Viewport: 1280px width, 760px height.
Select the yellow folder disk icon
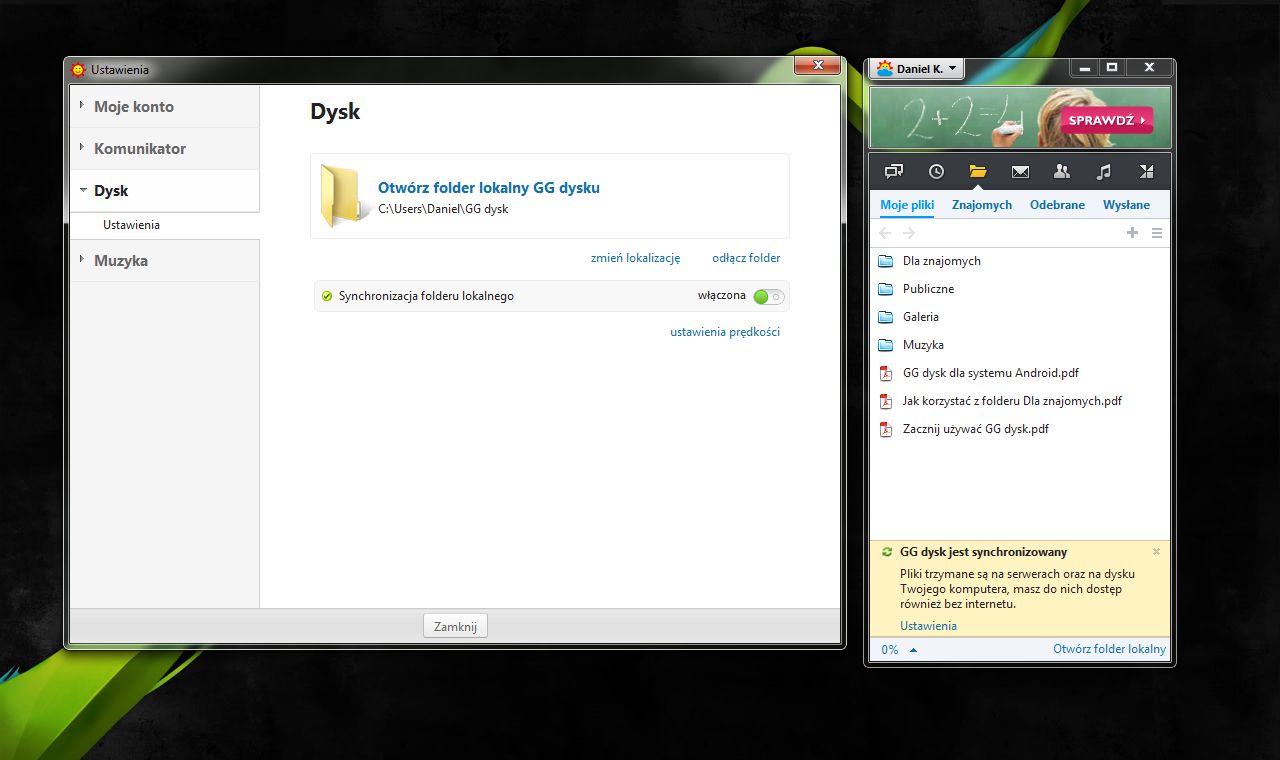[978, 171]
